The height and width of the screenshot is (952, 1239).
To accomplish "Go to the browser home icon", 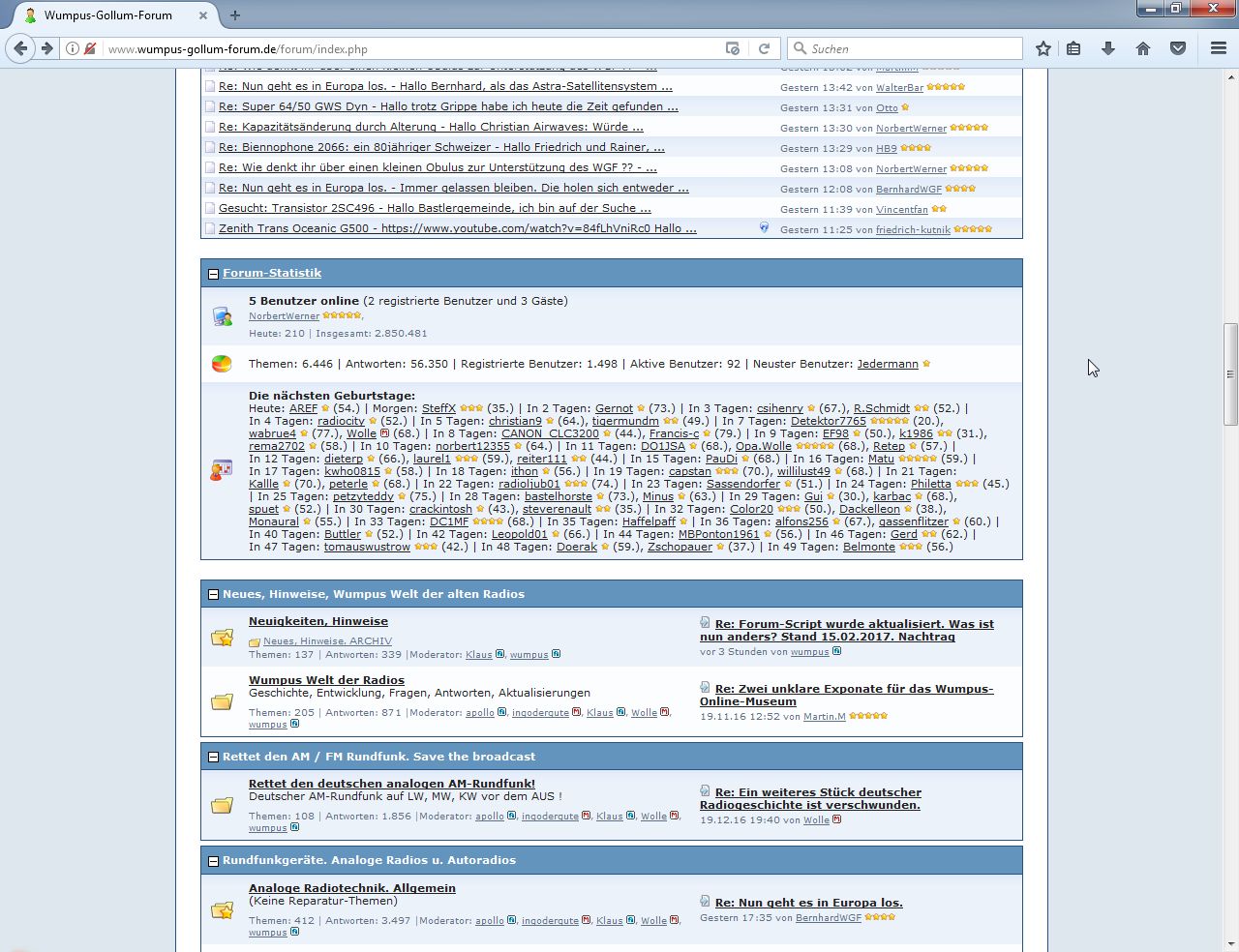I will click(1143, 48).
